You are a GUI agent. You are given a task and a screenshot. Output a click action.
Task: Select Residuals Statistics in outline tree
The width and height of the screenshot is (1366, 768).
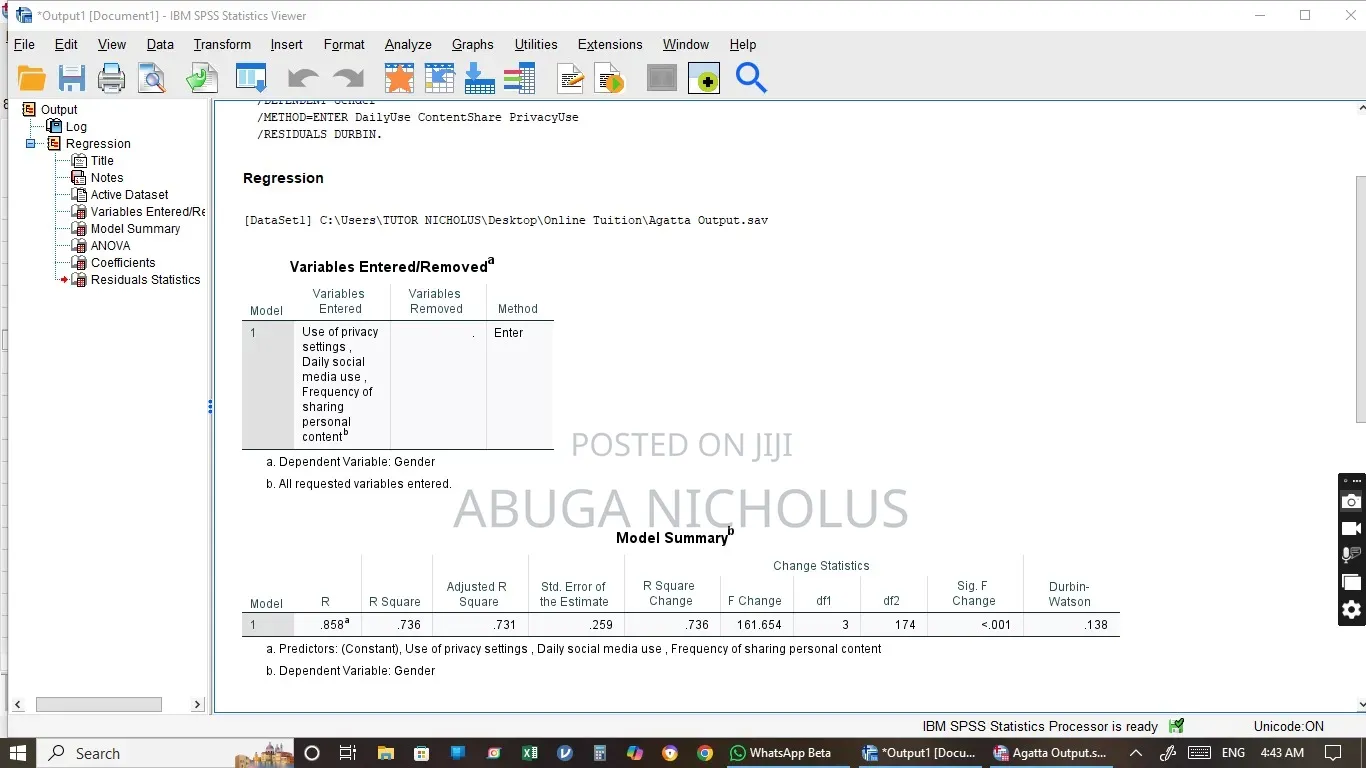point(145,280)
